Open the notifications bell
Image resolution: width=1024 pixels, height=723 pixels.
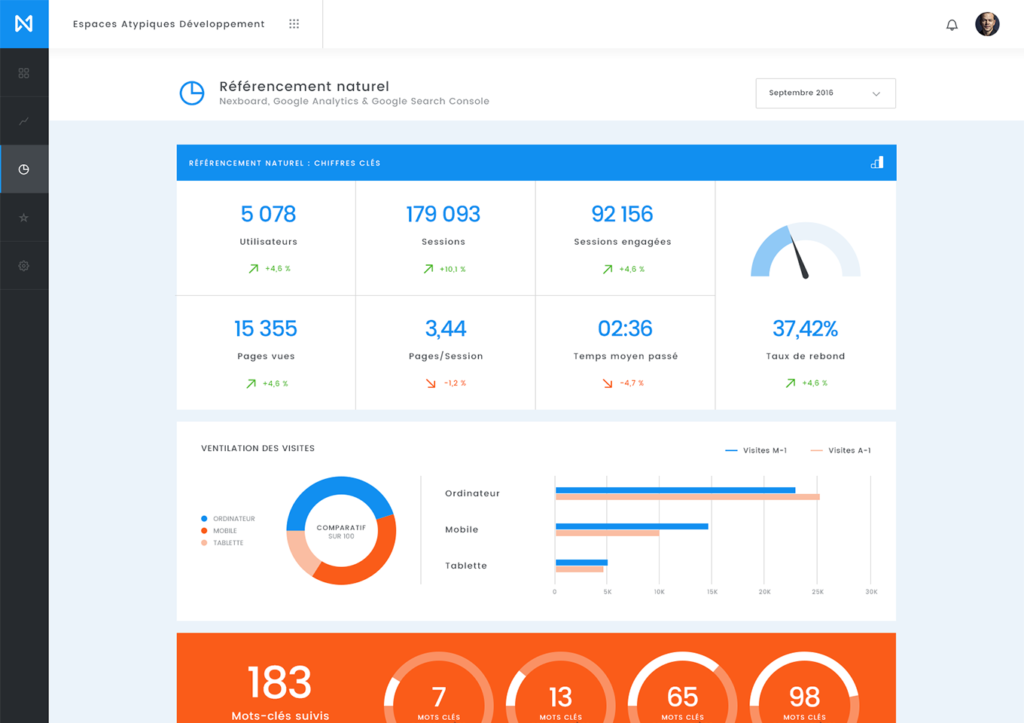pyautogui.click(x=953, y=23)
